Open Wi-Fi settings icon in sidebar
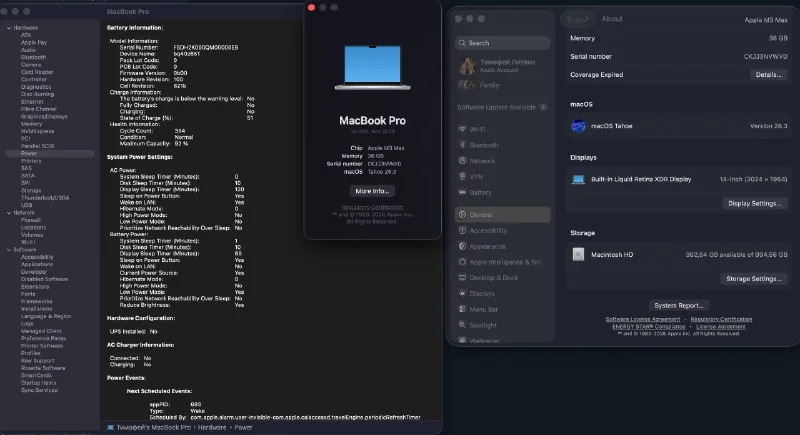 tap(462, 130)
